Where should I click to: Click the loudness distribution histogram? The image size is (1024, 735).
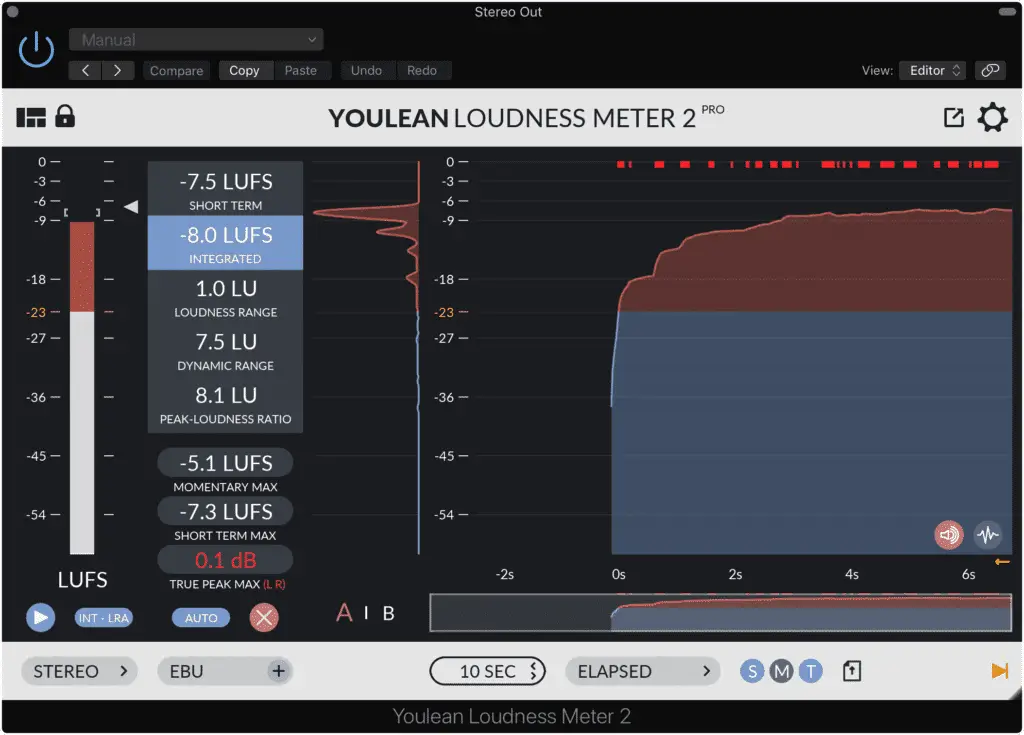click(366, 358)
